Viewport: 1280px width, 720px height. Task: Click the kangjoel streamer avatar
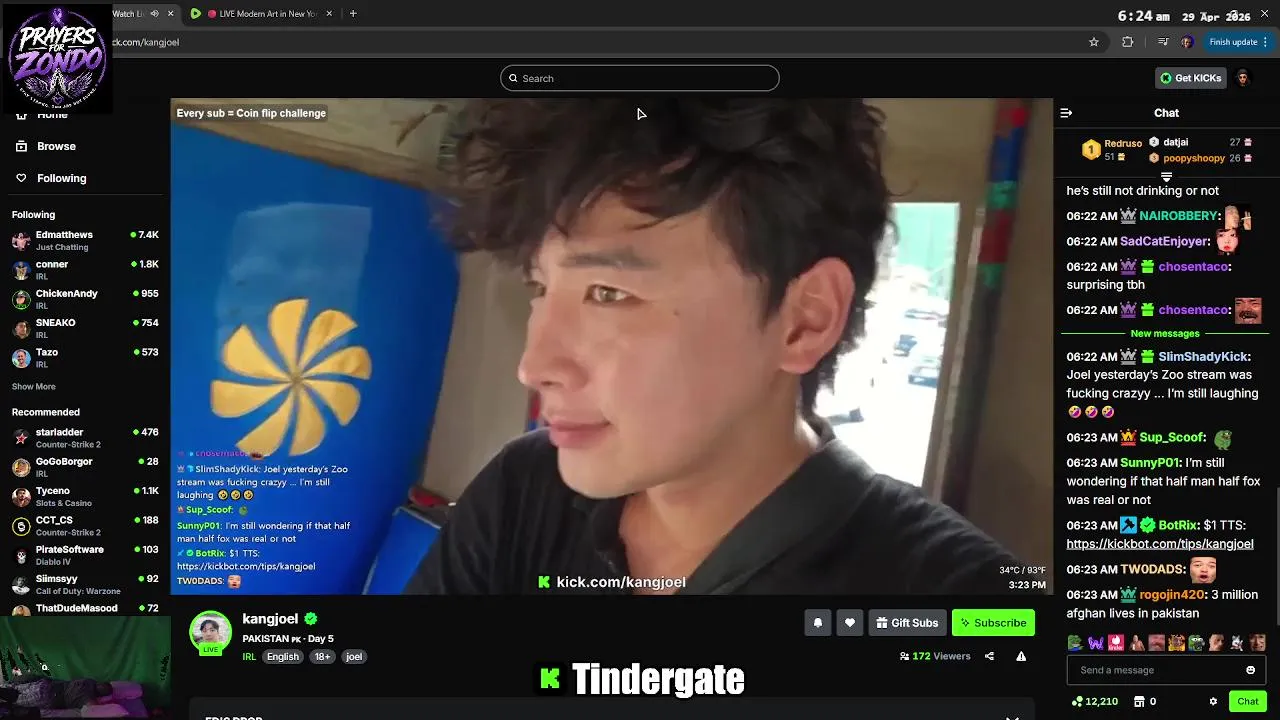(x=210, y=632)
